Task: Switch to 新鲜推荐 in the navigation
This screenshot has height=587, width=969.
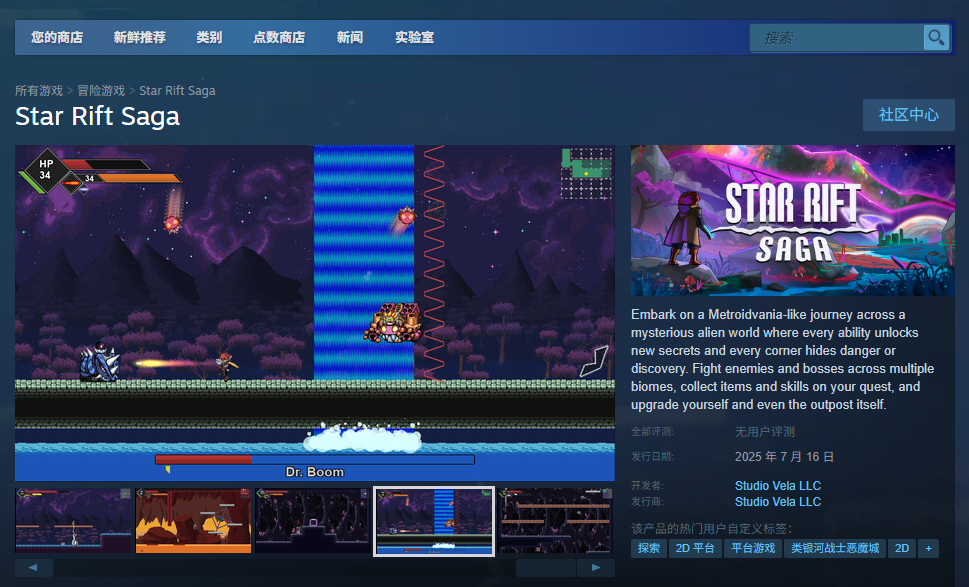Action: point(139,37)
